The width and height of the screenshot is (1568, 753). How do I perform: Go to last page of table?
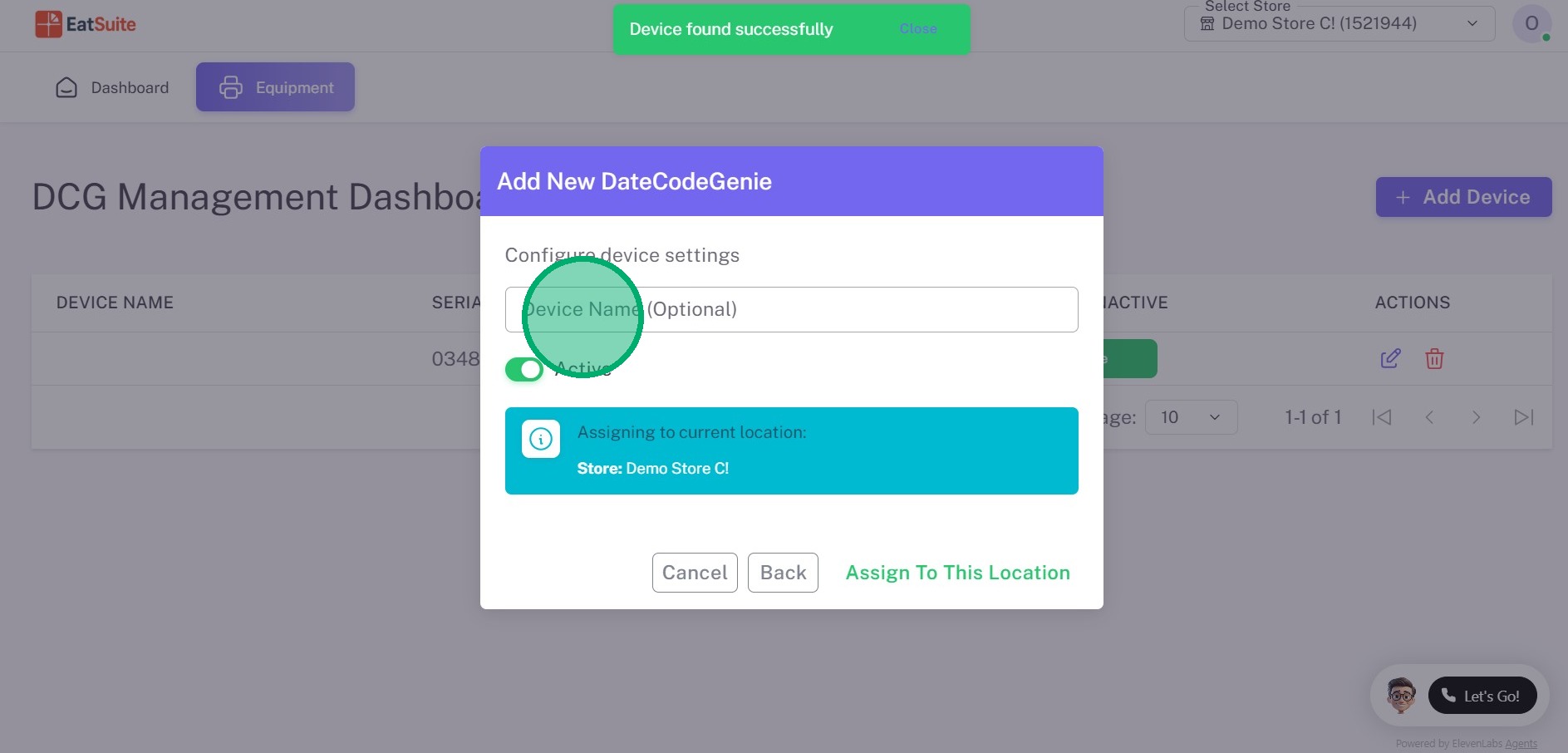[1523, 417]
